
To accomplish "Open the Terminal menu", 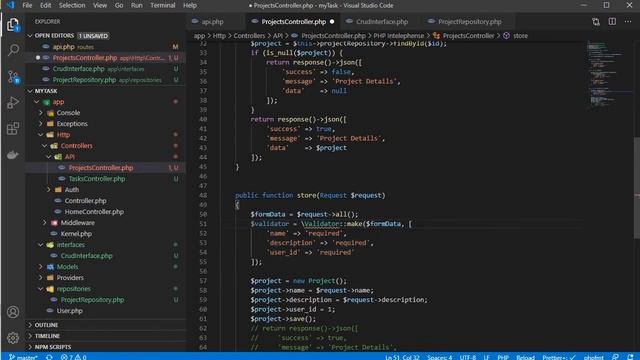I will [162, 5].
